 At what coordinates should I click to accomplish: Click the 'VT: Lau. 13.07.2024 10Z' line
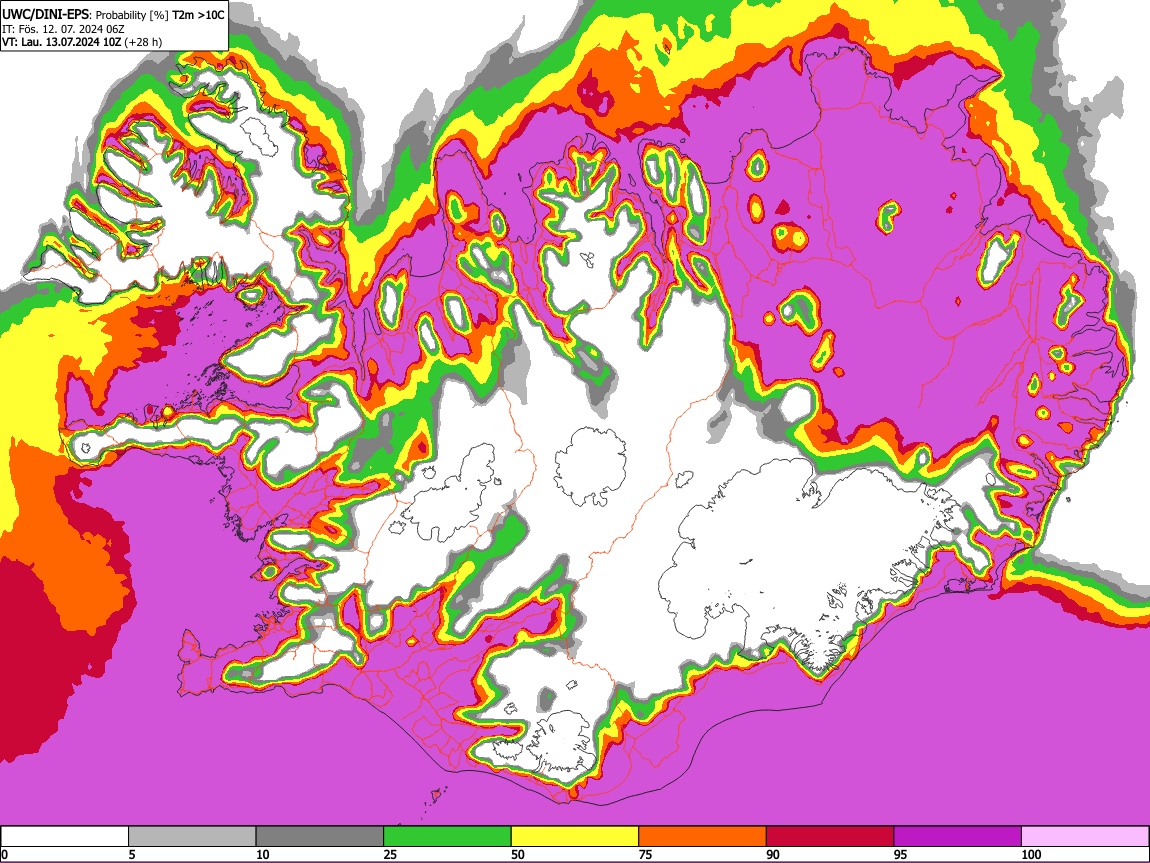(62, 42)
